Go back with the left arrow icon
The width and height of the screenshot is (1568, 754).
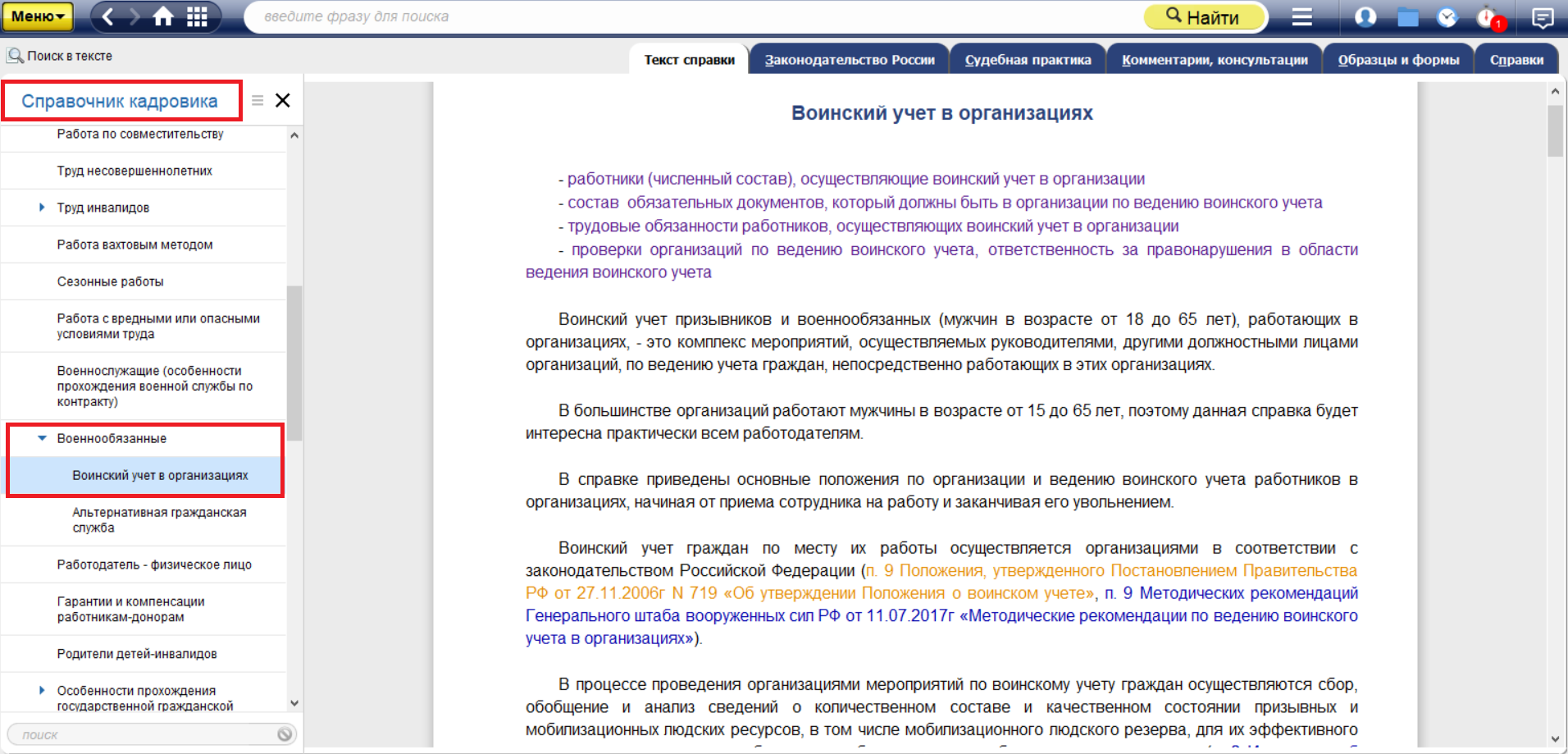coord(108,16)
